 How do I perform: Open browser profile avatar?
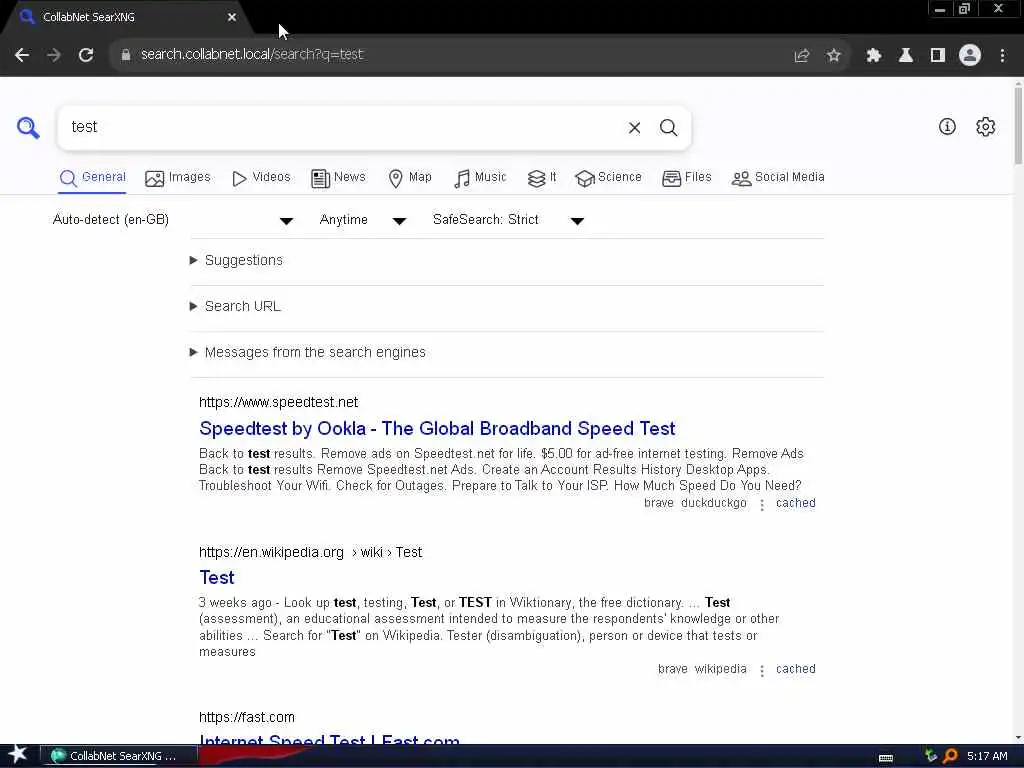[970, 56]
